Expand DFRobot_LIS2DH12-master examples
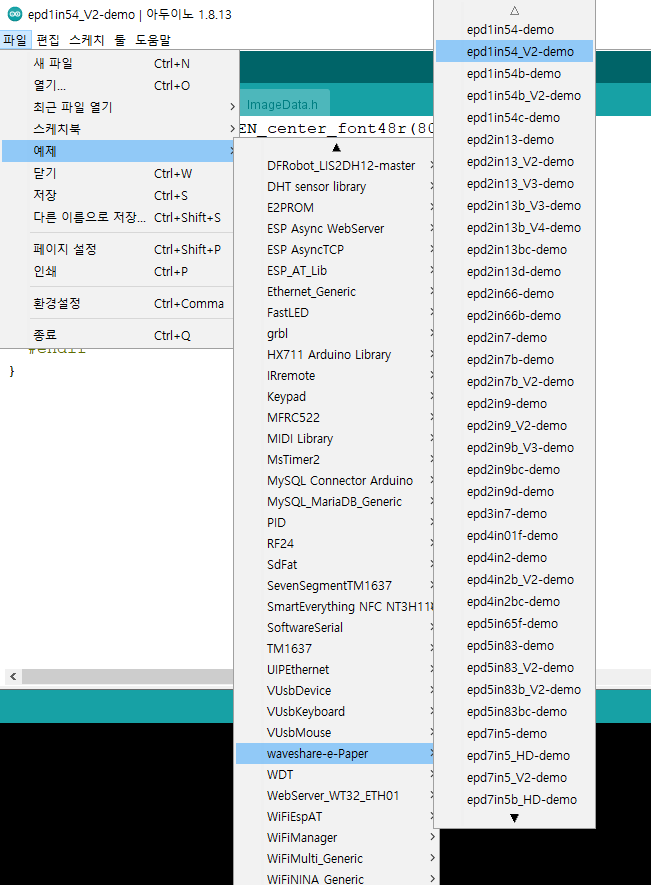The height and width of the screenshot is (885, 651). (335, 165)
